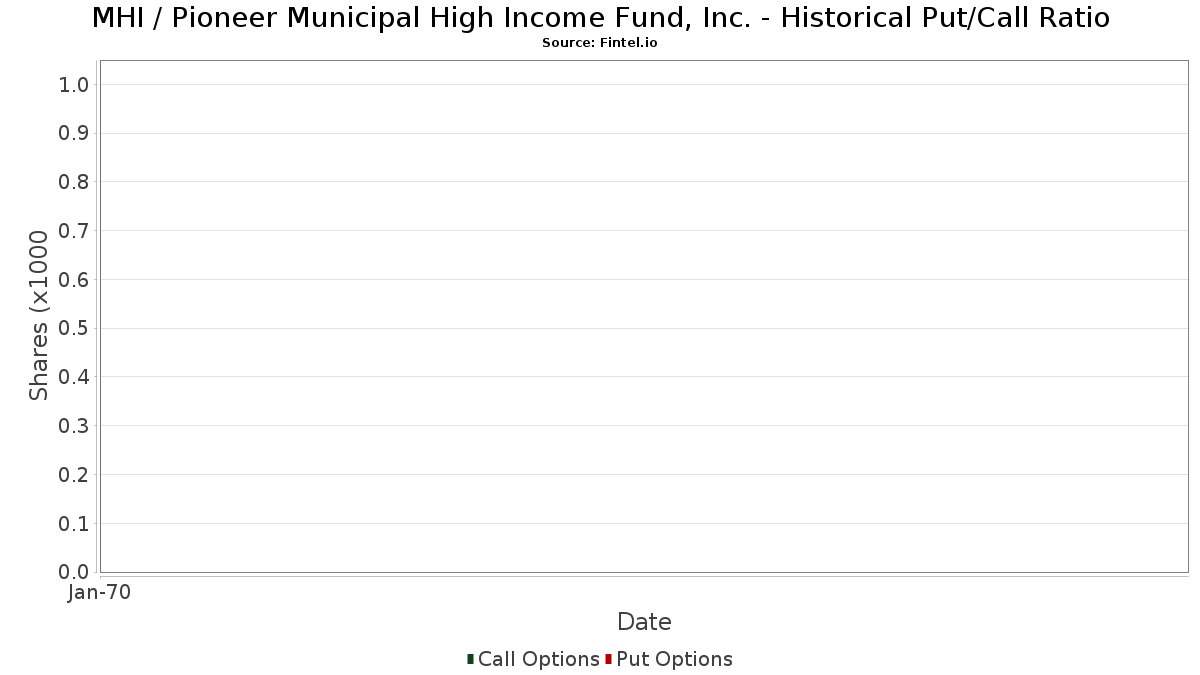The height and width of the screenshot is (675, 1200).
Task: Click the Jan-70 x-axis tick label
Action: [99, 593]
